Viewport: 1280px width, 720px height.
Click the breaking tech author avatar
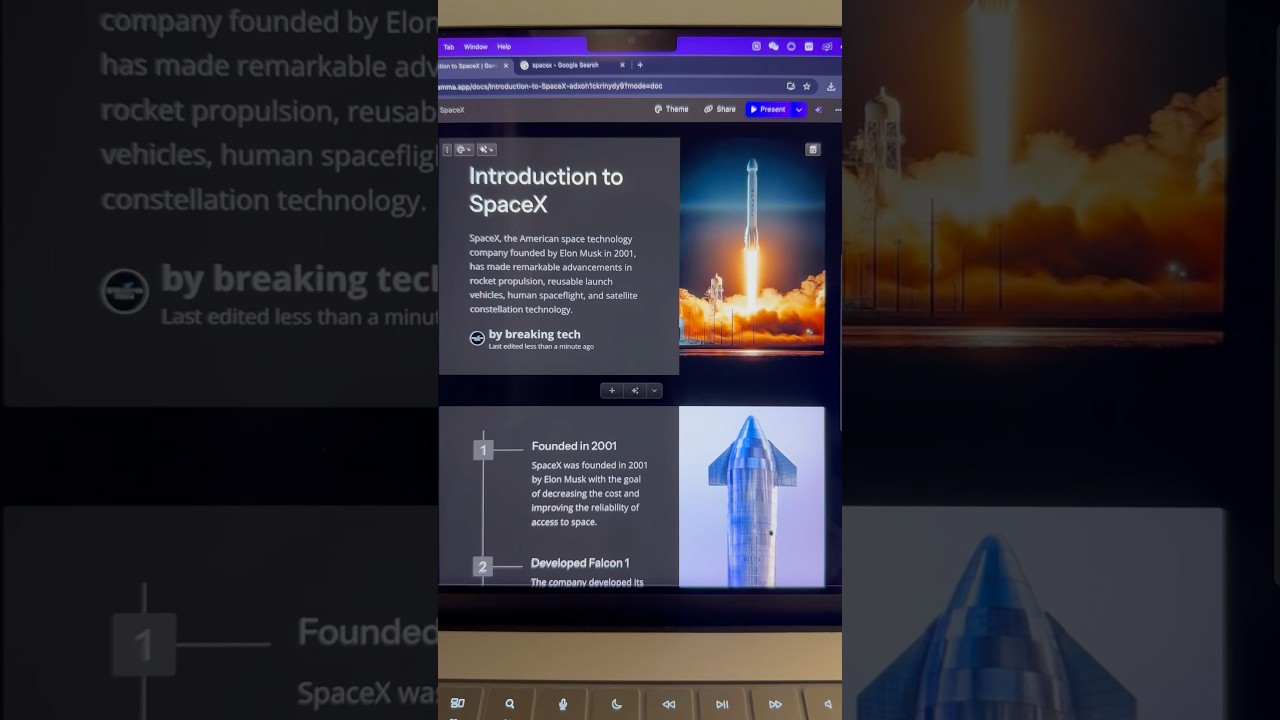(477, 338)
